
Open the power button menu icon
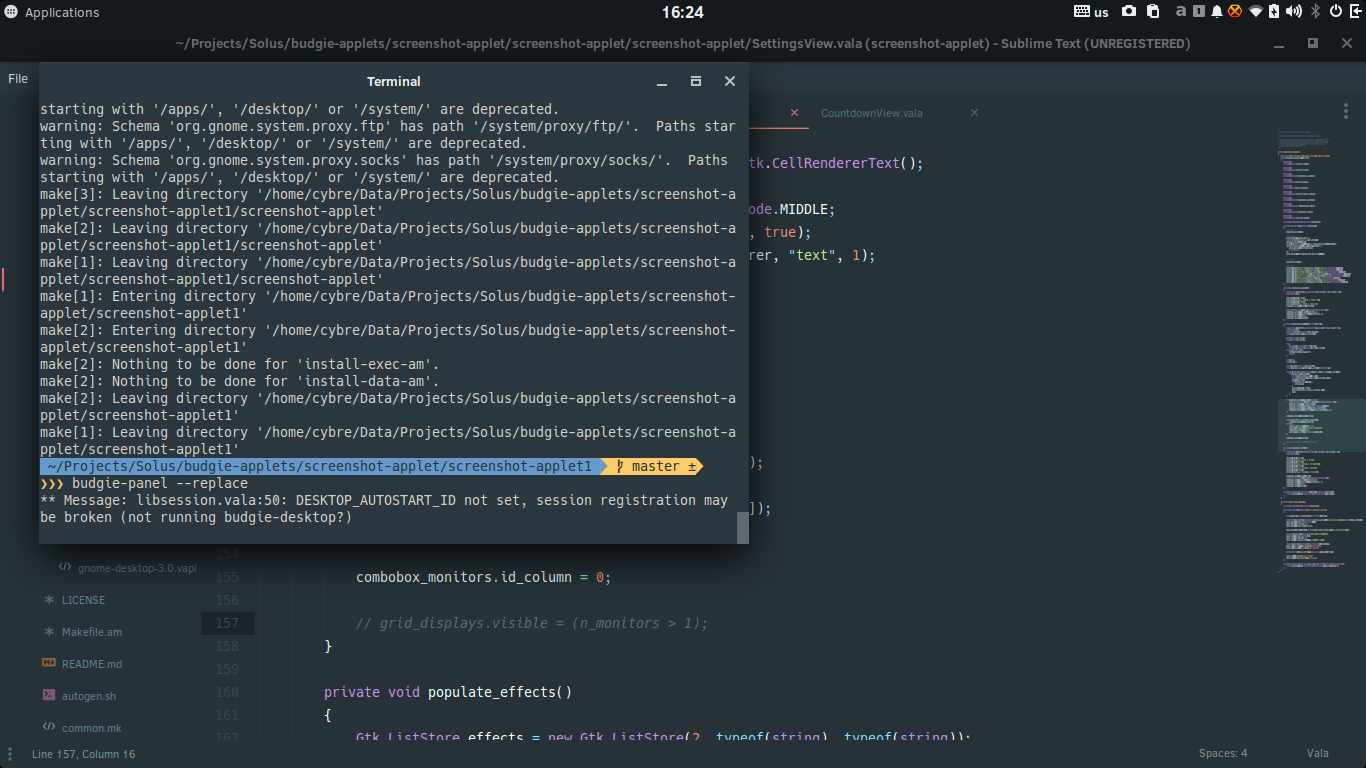click(1336, 12)
